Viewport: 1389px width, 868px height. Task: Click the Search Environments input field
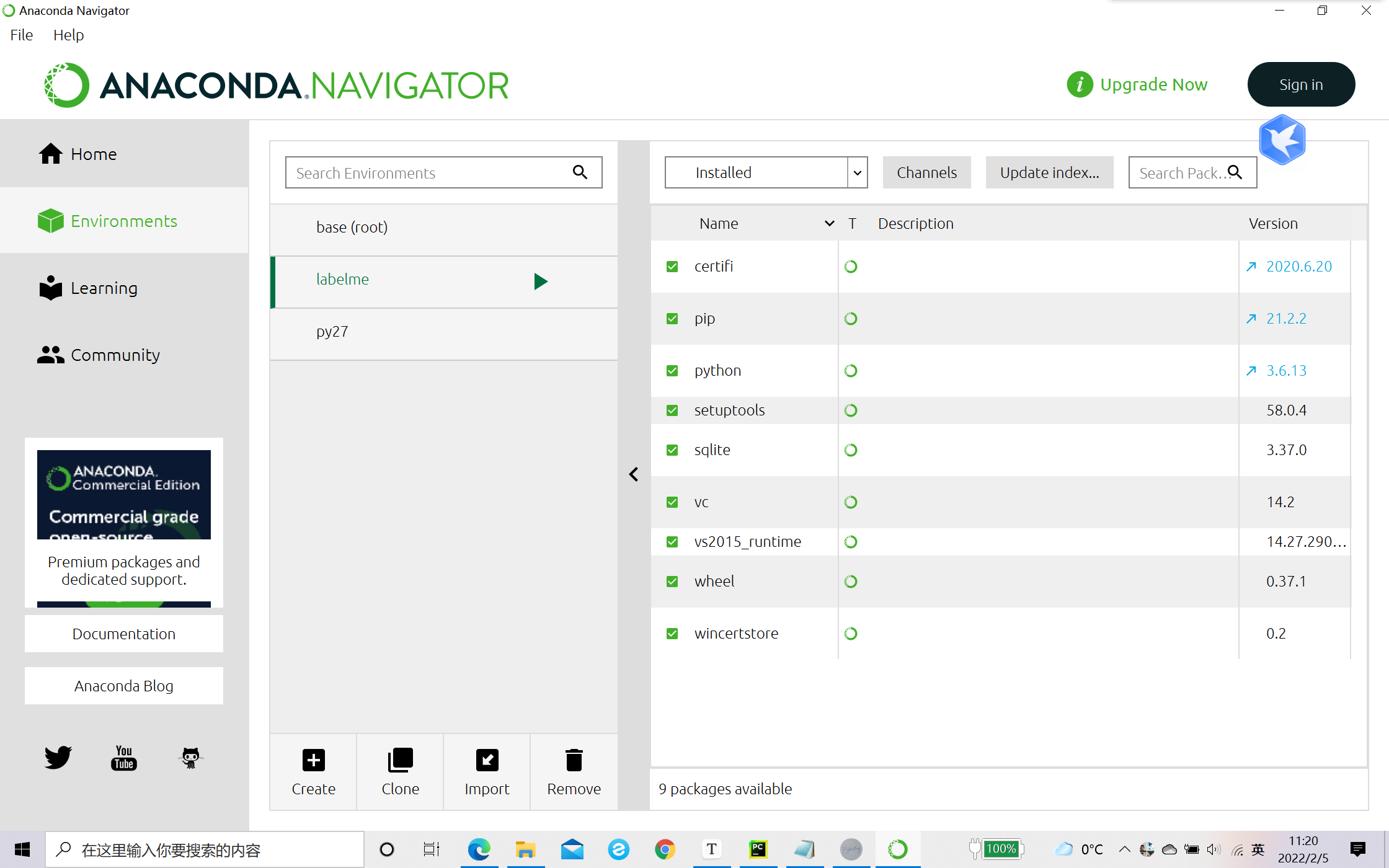pyautogui.click(x=428, y=173)
